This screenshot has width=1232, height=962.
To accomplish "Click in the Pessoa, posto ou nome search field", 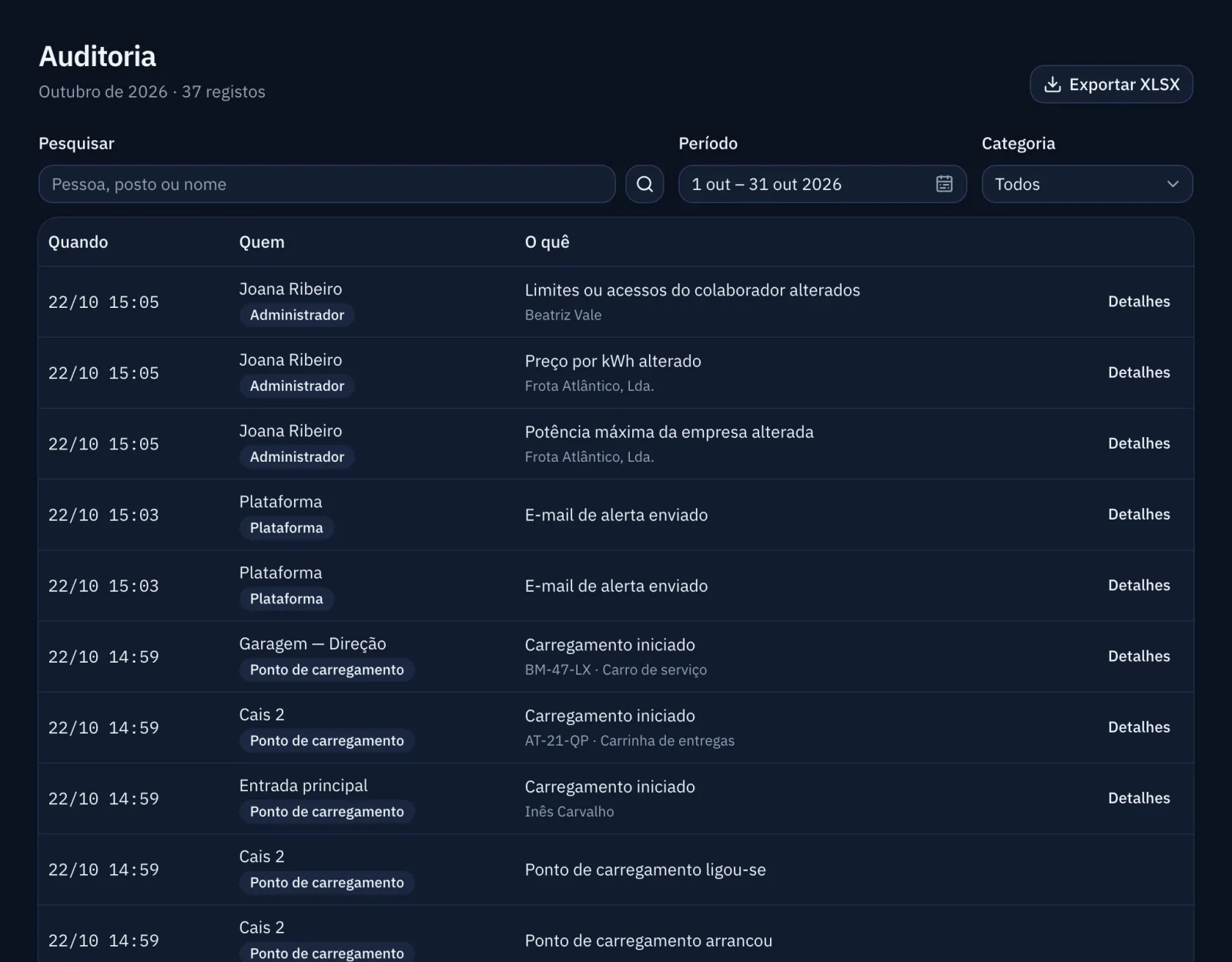I will point(327,184).
